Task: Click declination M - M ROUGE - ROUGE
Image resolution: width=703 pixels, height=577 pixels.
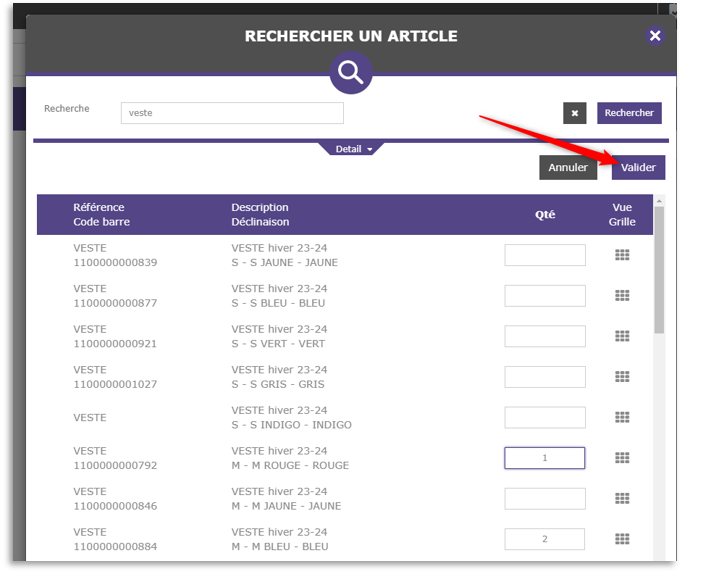Action: [x=290, y=465]
